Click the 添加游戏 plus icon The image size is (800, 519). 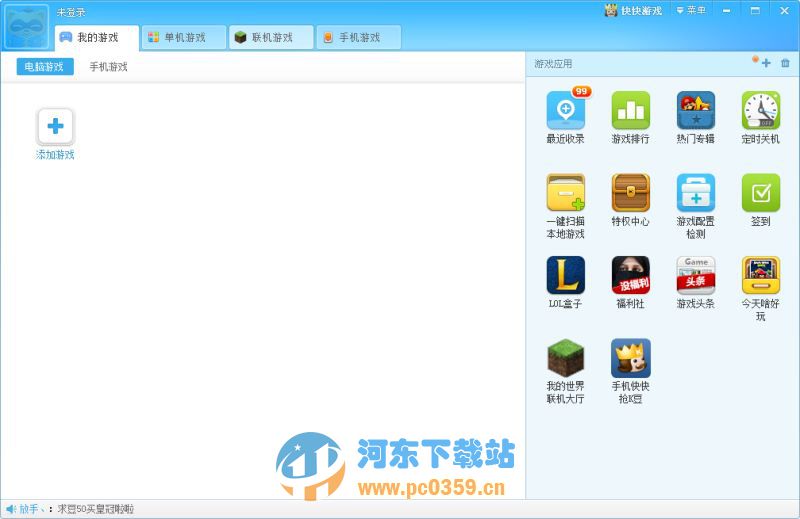[55, 126]
